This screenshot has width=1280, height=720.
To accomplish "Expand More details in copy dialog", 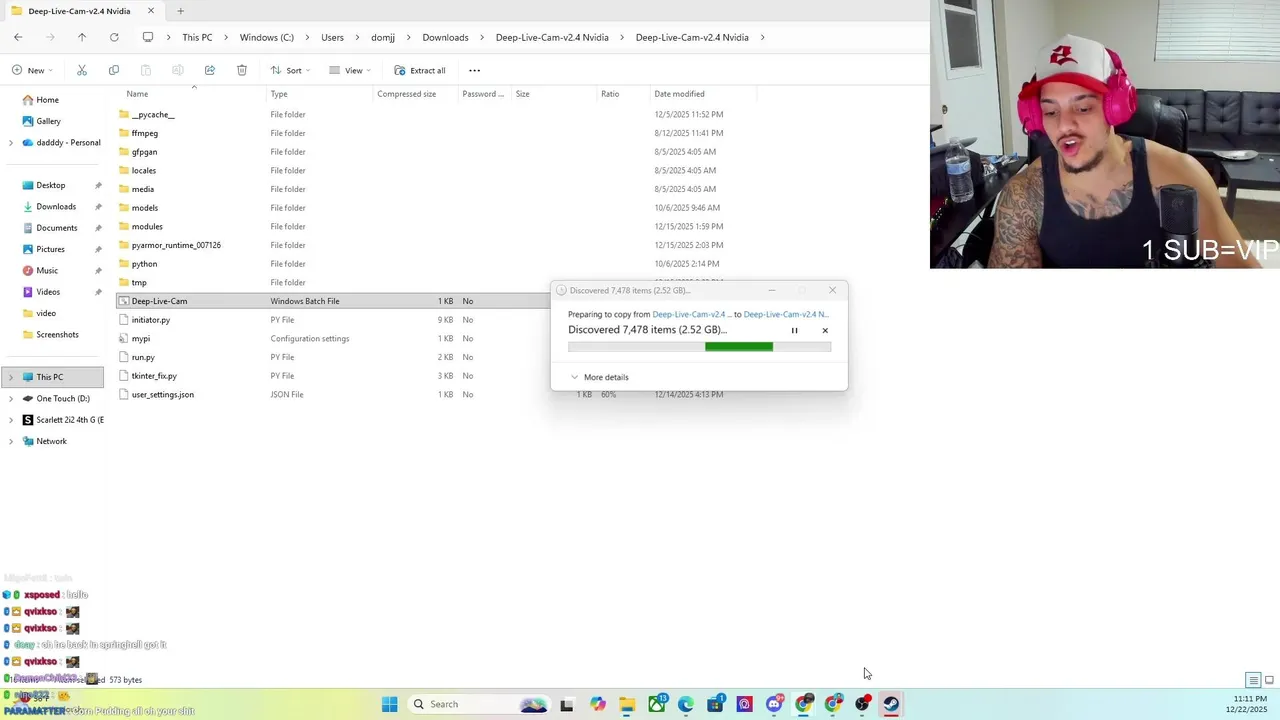I will 600,377.
